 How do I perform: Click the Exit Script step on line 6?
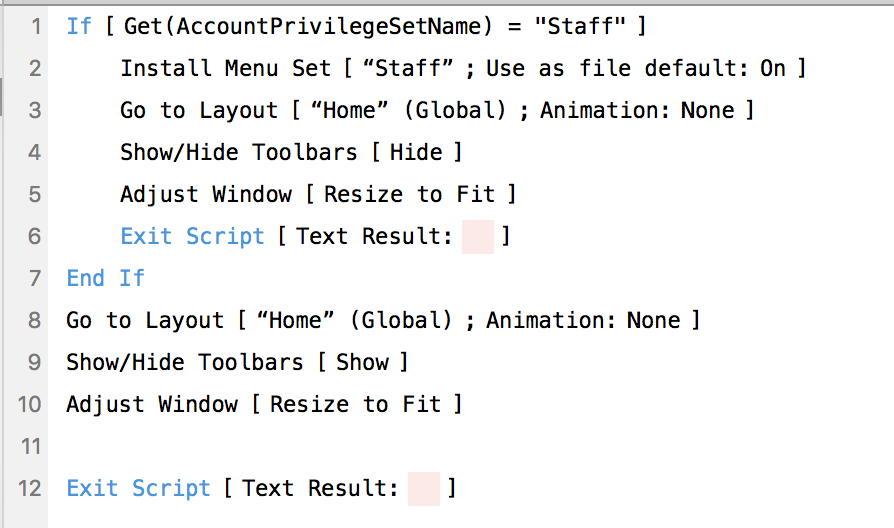(315, 236)
